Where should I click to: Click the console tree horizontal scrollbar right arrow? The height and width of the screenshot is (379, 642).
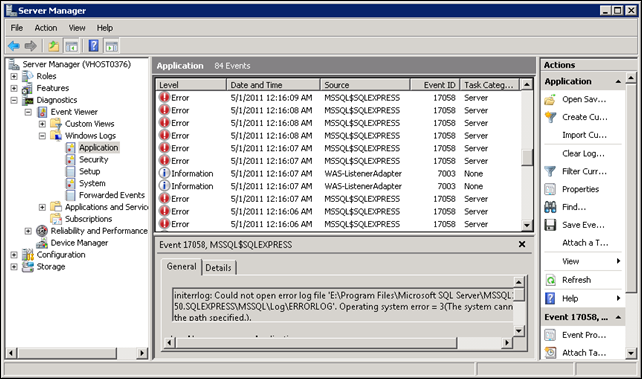(142, 353)
